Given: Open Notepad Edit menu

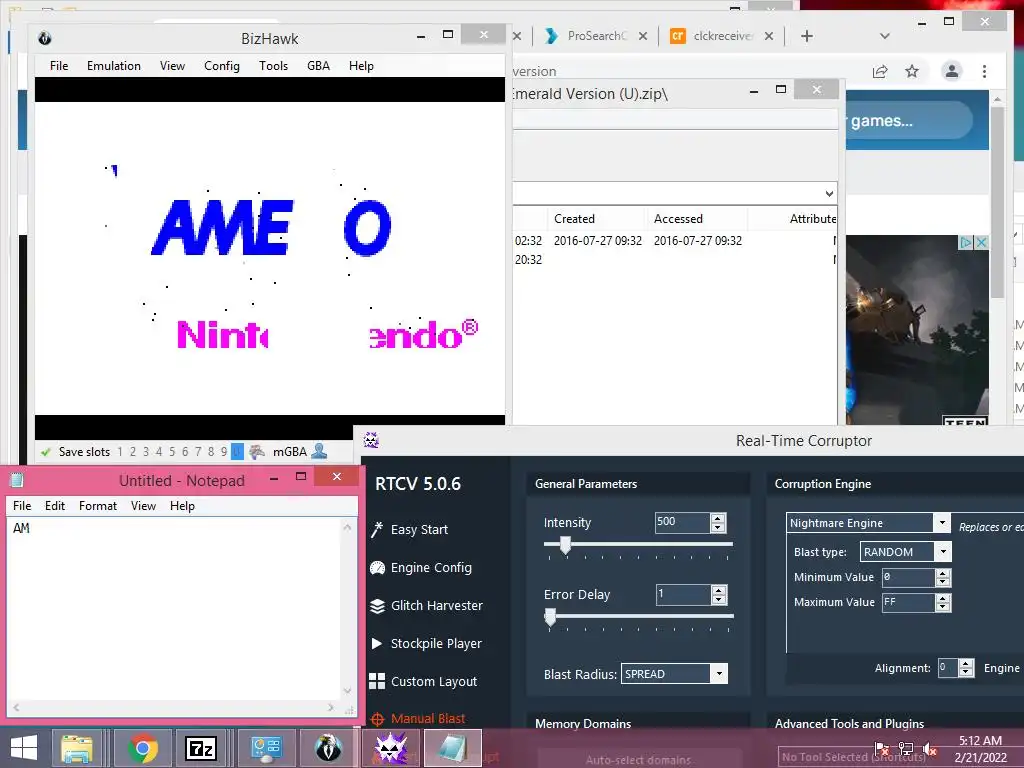Looking at the screenshot, I should click(55, 505).
